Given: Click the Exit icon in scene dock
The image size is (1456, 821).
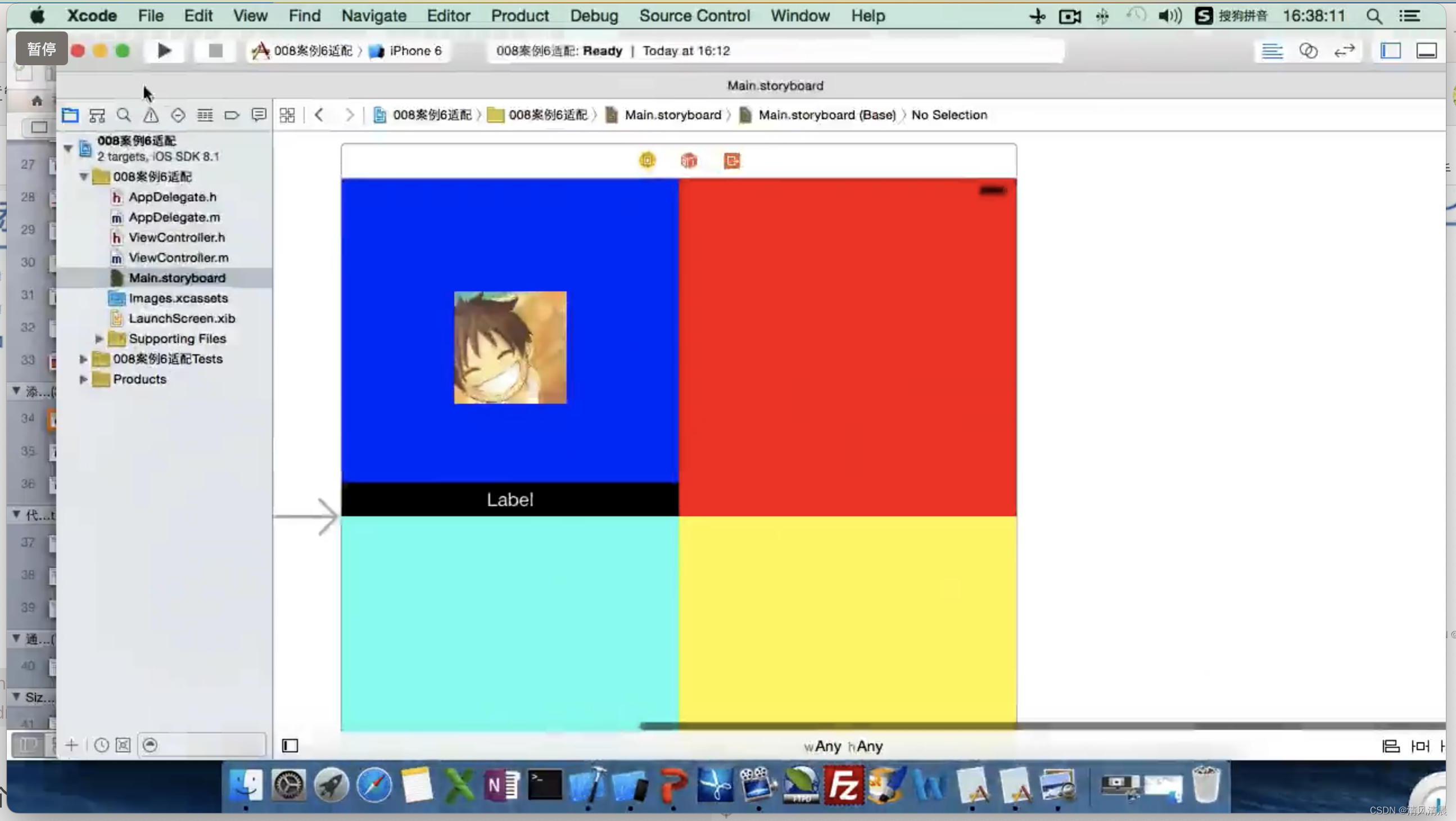Looking at the screenshot, I should click(732, 161).
